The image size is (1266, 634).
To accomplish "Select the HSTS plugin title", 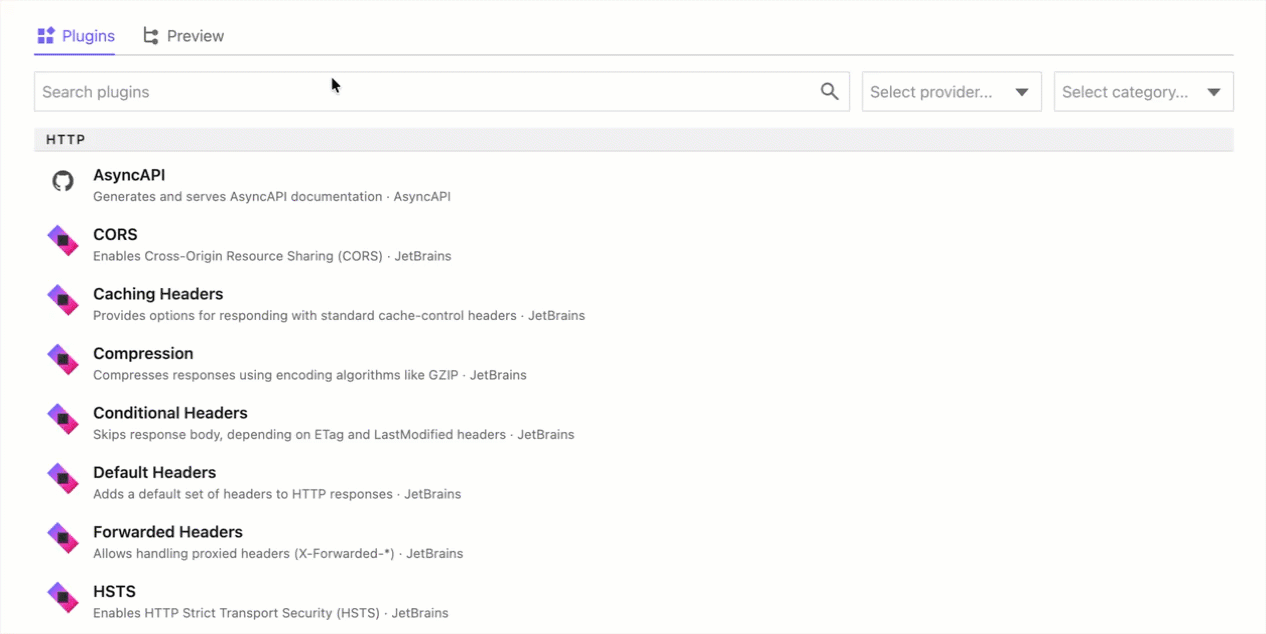I will (x=114, y=591).
